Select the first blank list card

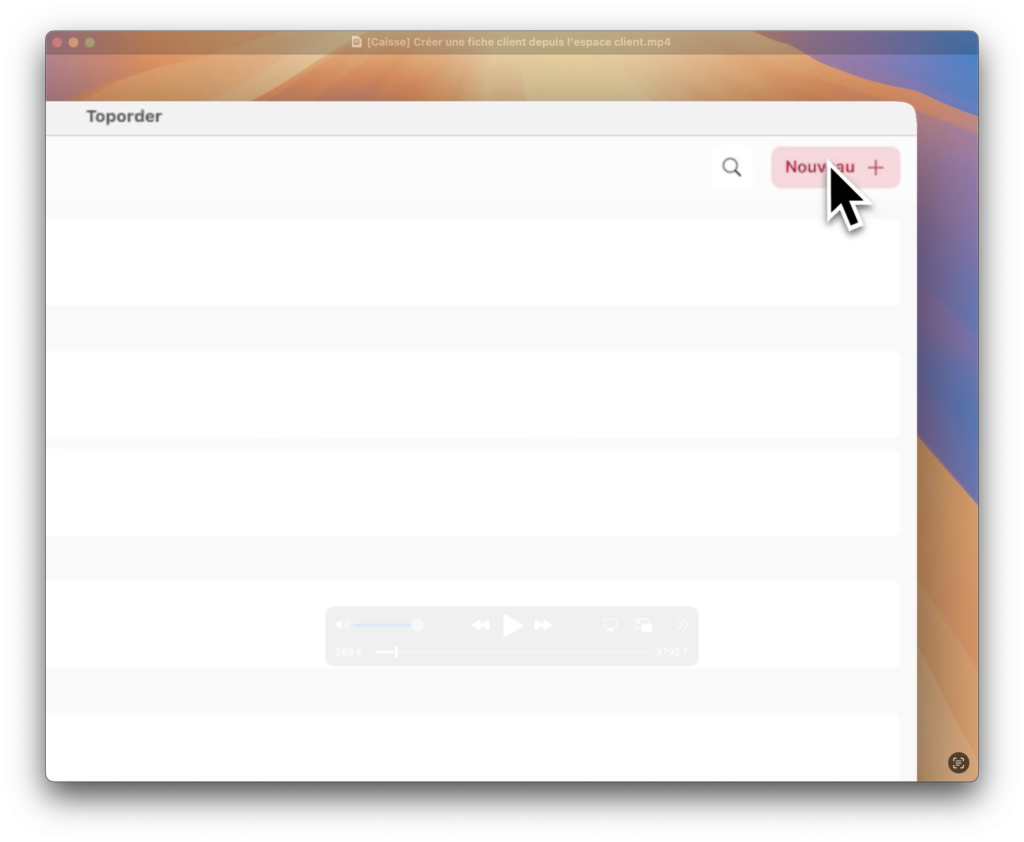click(x=472, y=262)
